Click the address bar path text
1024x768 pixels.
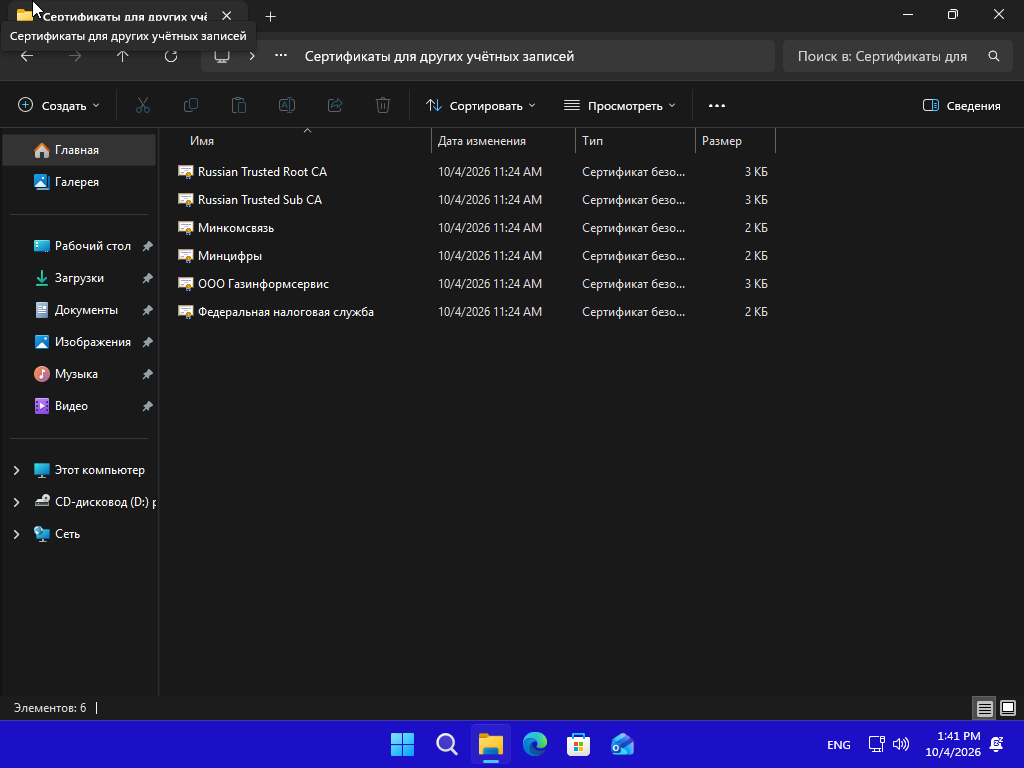click(440, 56)
